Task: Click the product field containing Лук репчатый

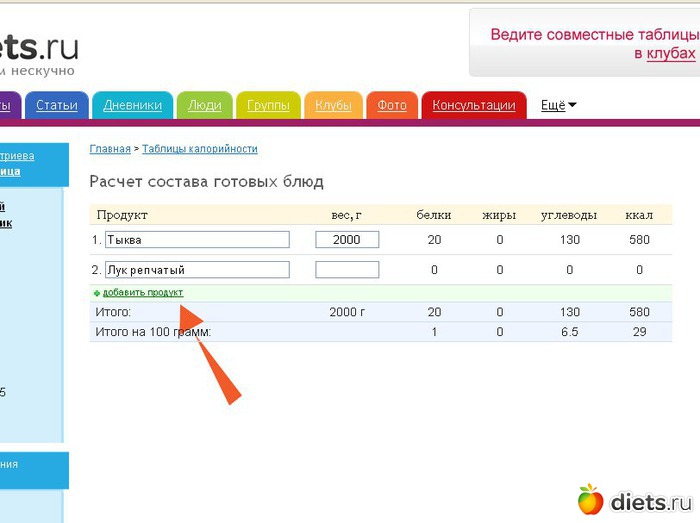Action: click(197, 270)
